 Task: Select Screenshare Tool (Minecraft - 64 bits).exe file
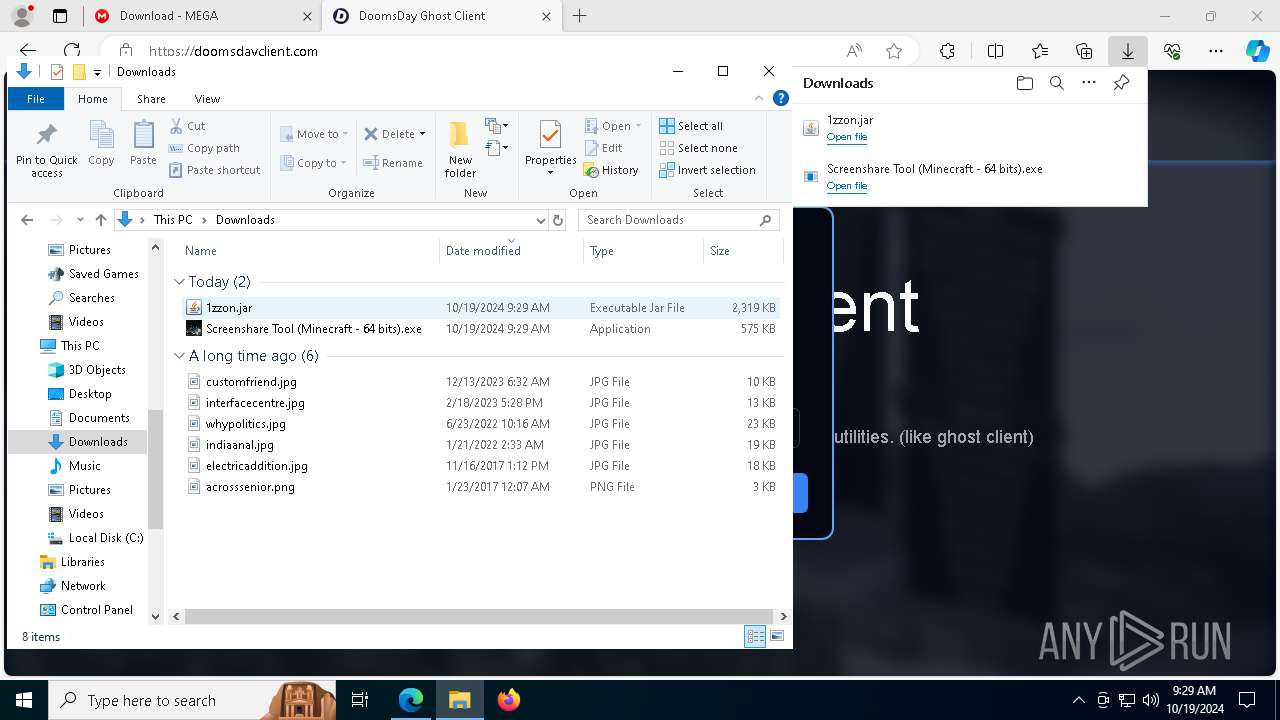480,329
